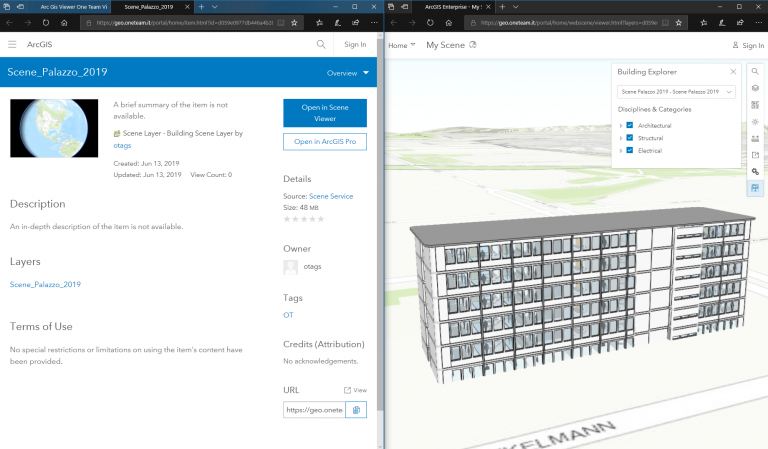Refresh the page in left browser
768x449 pixels.
click(x=46, y=23)
